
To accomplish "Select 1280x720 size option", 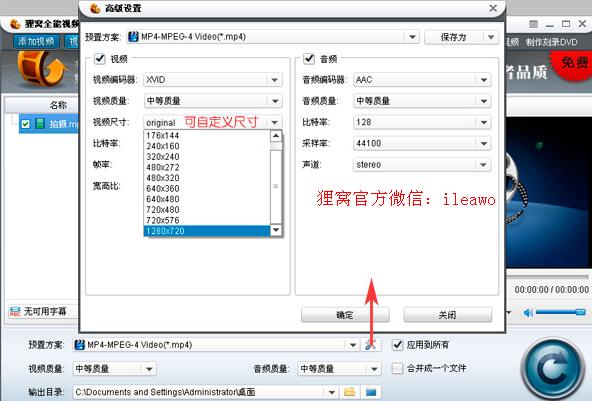I will tap(207, 231).
